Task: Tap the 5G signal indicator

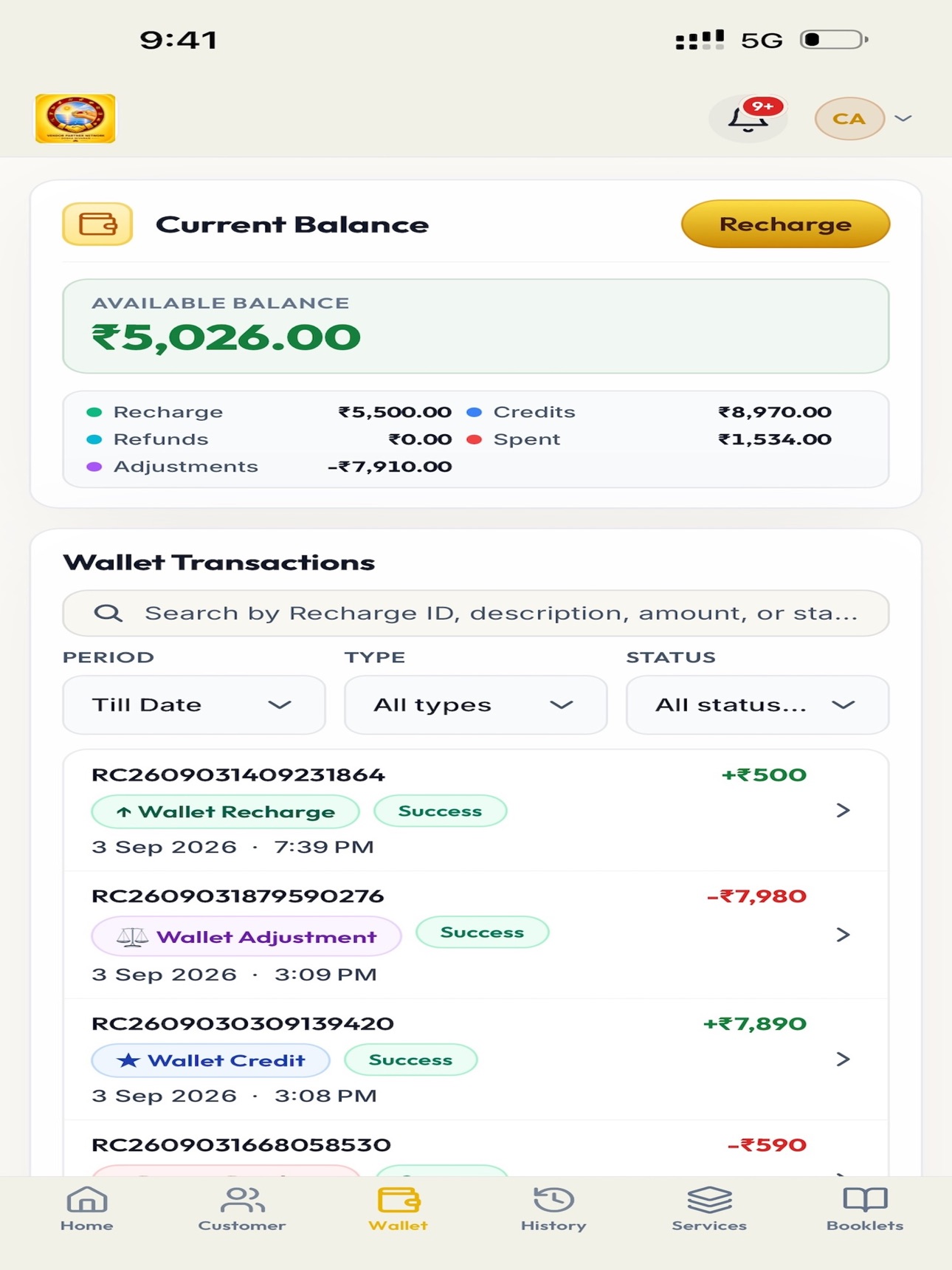Action: [x=762, y=40]
